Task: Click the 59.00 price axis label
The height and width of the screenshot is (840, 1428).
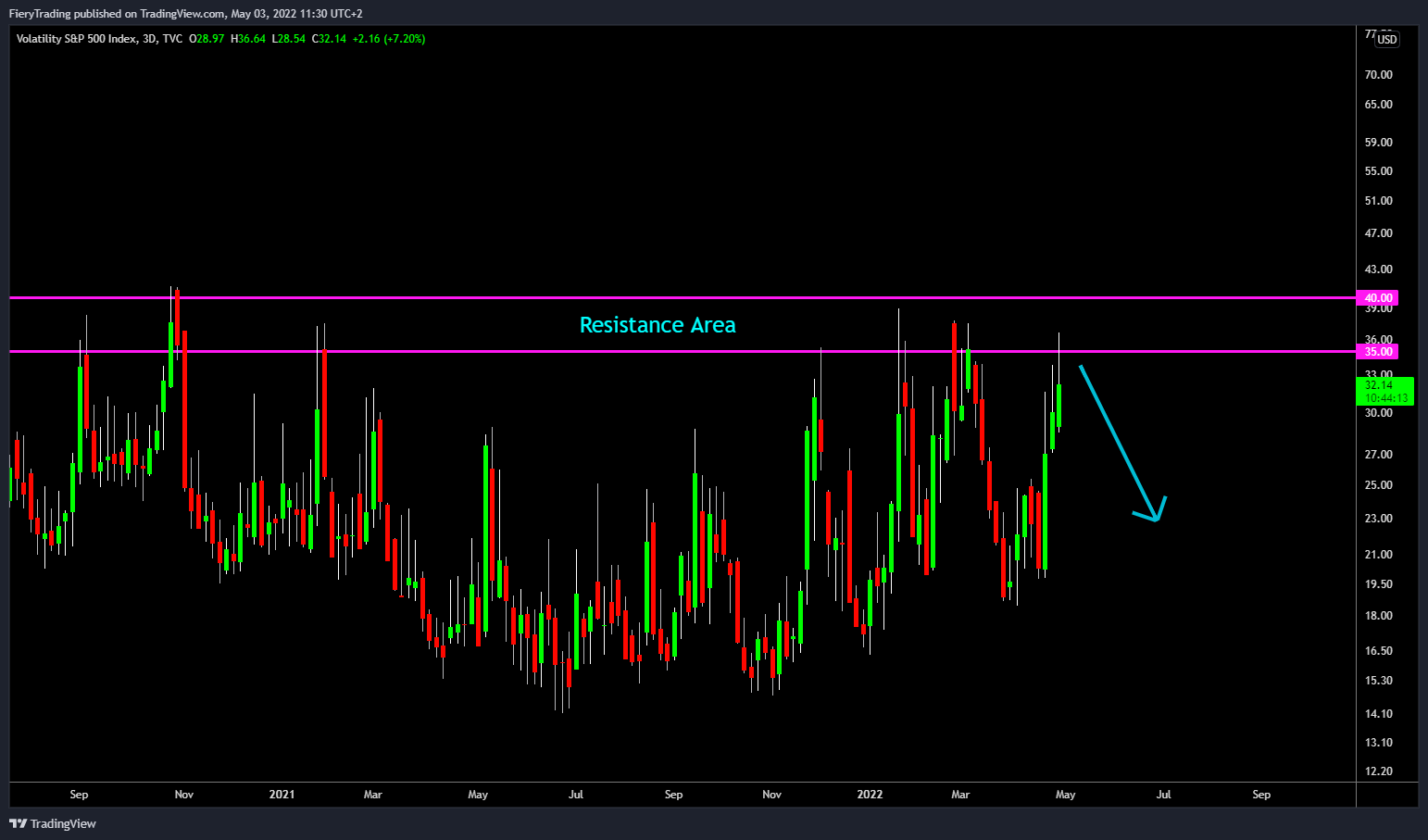Action: point(1379,143)
